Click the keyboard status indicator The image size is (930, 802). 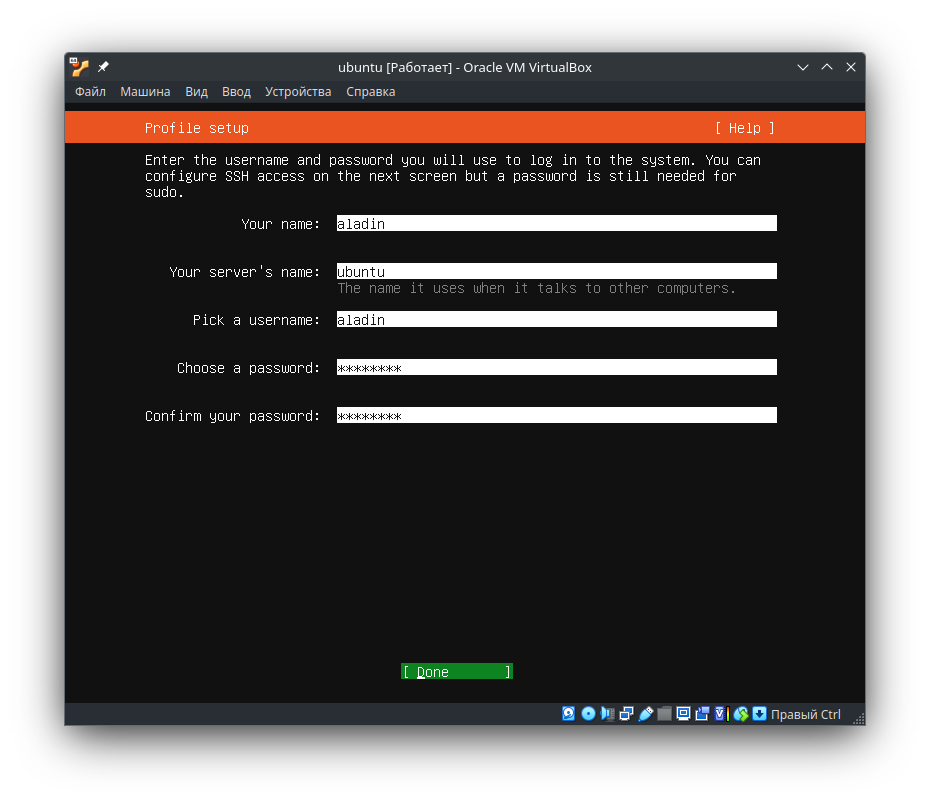click(x=760, y=714)
